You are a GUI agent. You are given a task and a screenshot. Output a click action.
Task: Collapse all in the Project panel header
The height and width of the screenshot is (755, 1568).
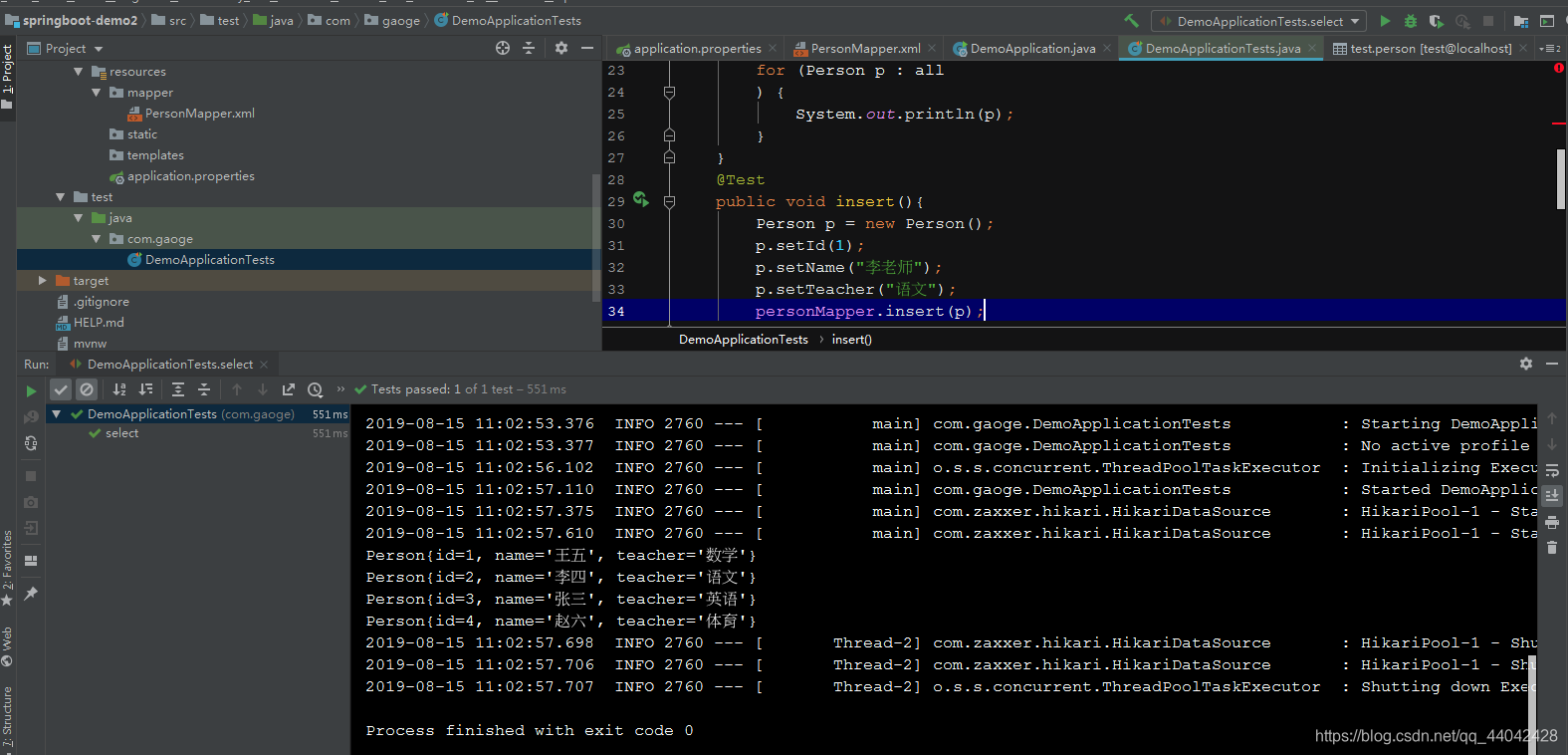click(529, 48)
